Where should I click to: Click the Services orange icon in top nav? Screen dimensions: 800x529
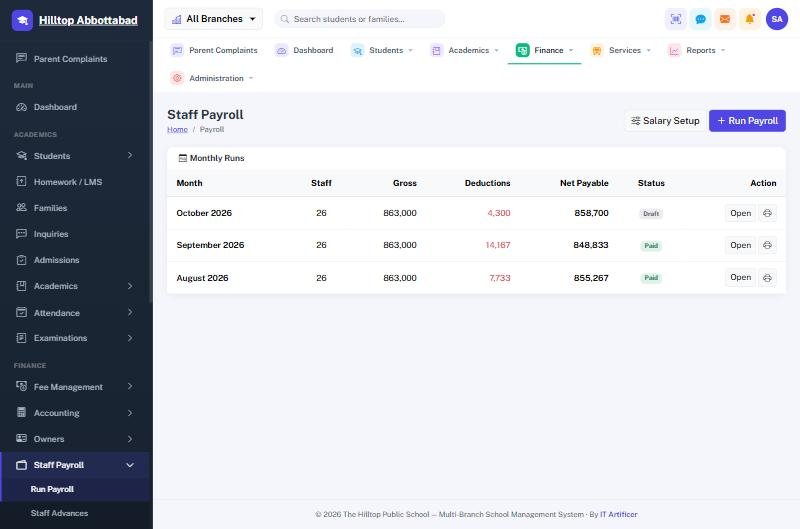click(x=597, y=51)
